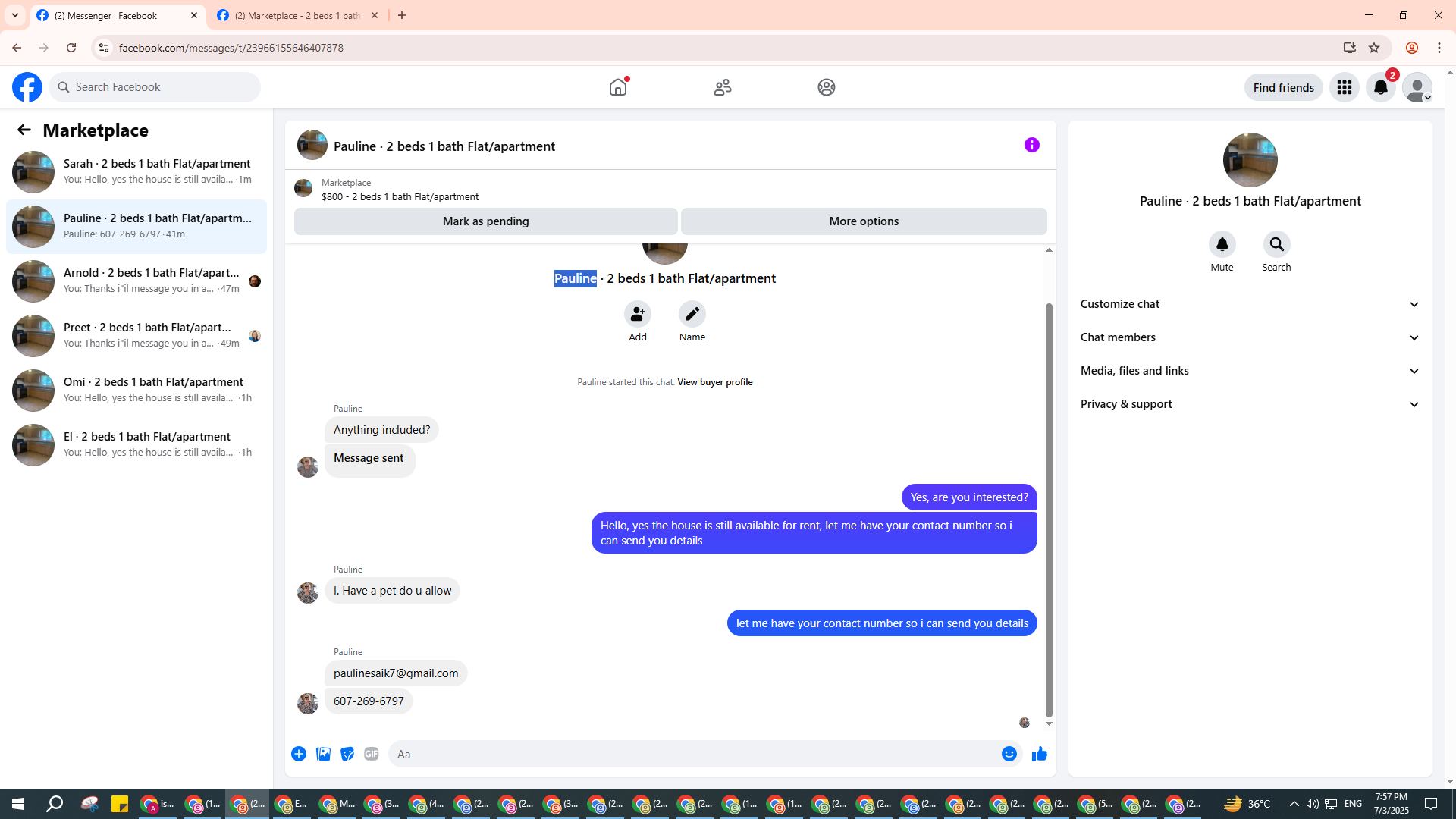The width and height of the screenshot is (1456, 819).
Task: Click the message input field
Action: click(694, 754)
